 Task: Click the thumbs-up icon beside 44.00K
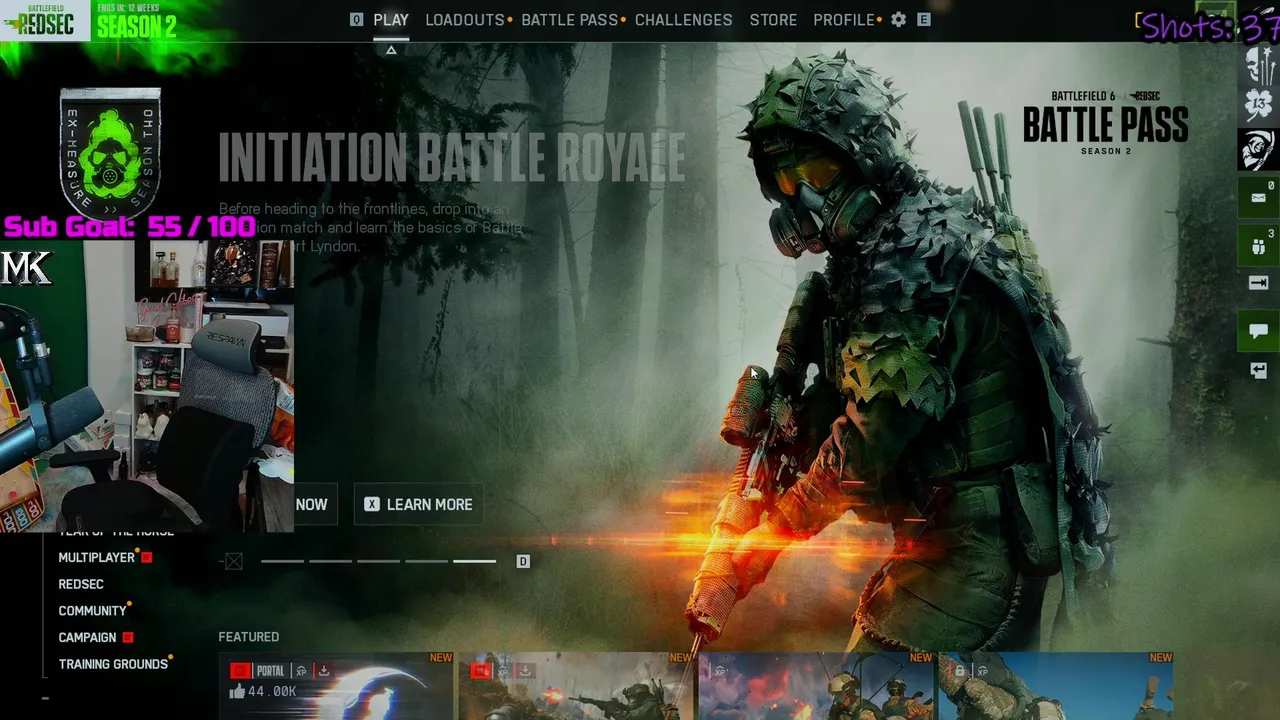point(237,691)
